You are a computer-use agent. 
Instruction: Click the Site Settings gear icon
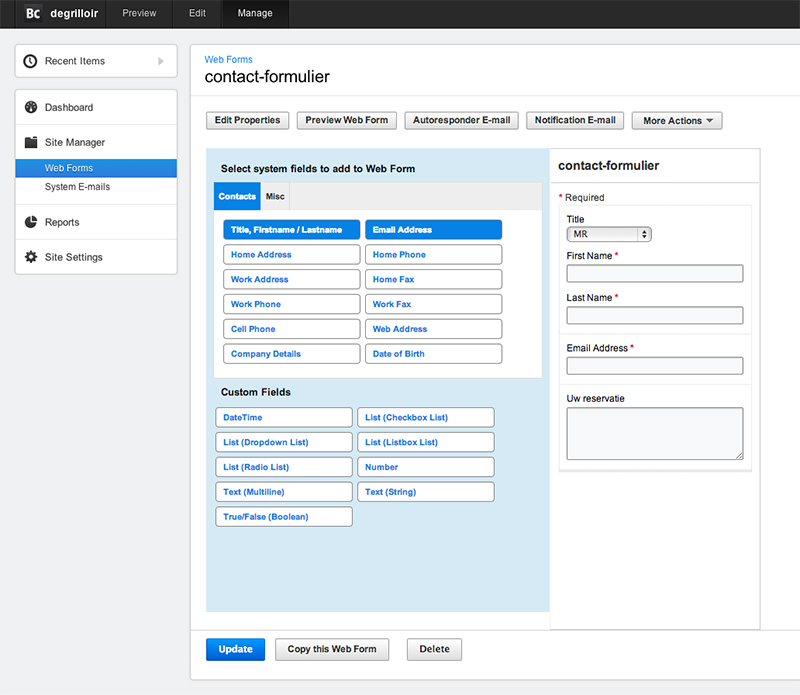coord(29,257)
